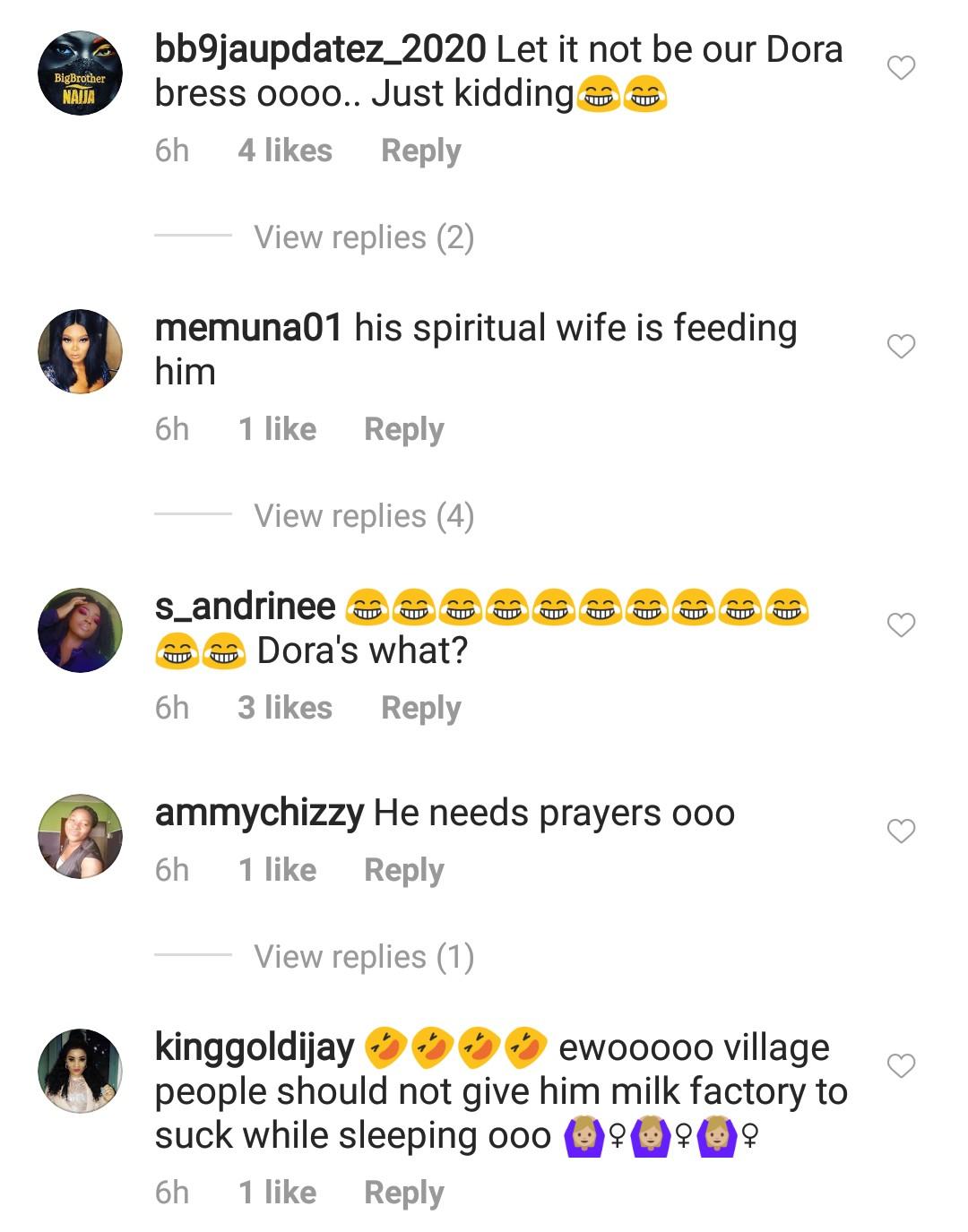Reply to memuna01's spiritual wife comment
This screenshot has height=1232, width=968.
(403, 429)
